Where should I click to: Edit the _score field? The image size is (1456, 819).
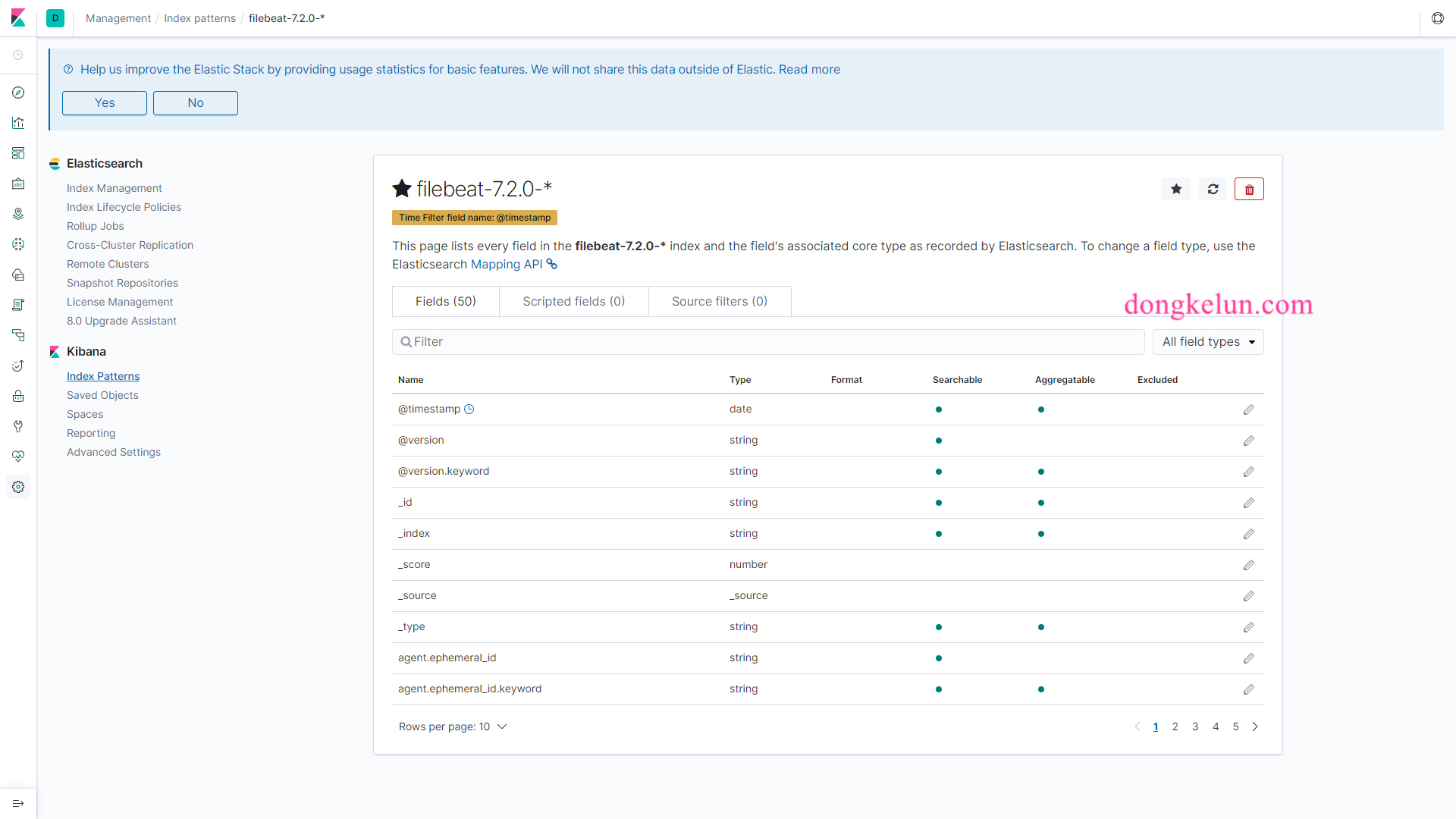click(x=1249, y=565)
